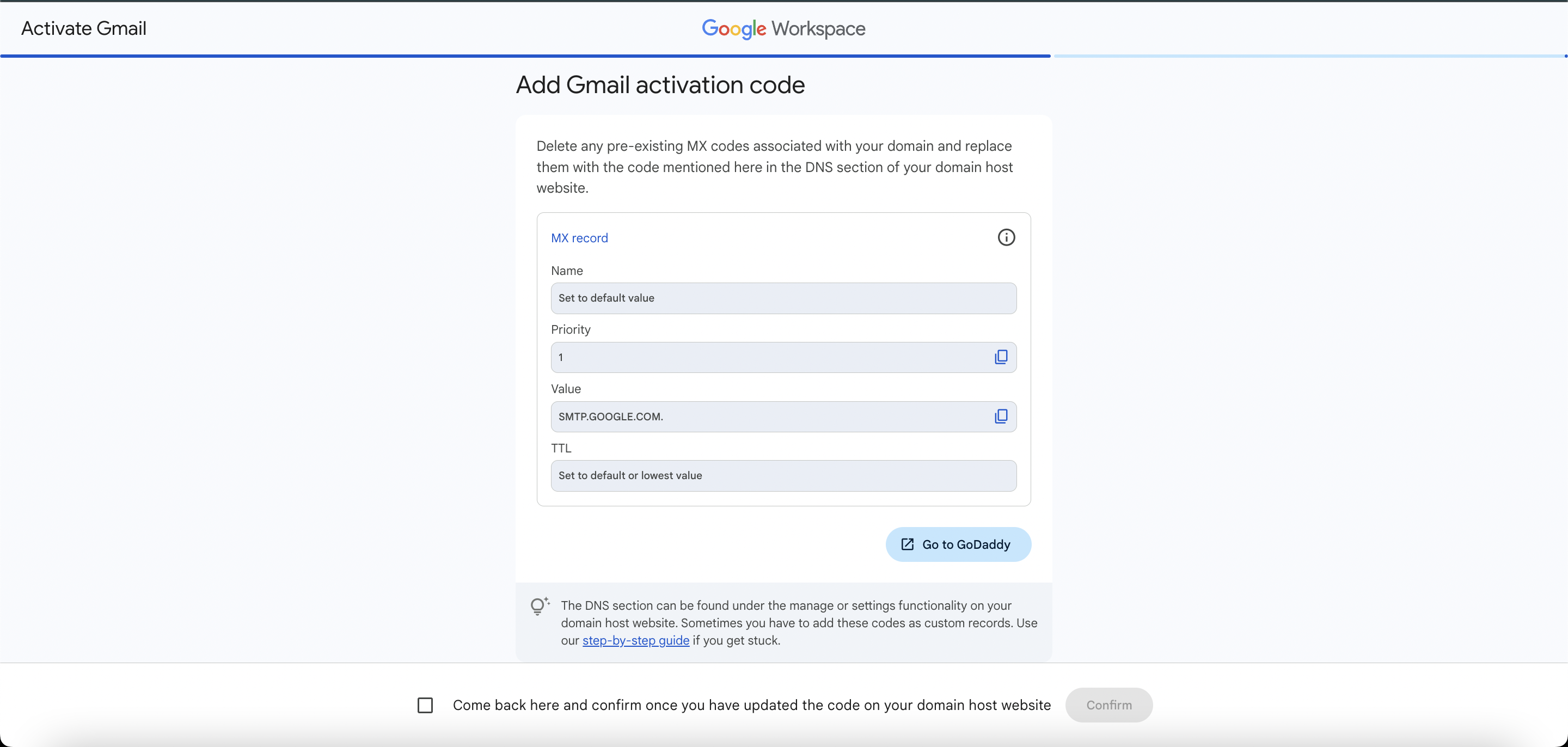The height and width of the screenshot is (747, 1568).
Task: Click the 'Delete any pre-existing MX codes' paragraph
Action: (x=774, y=167)
